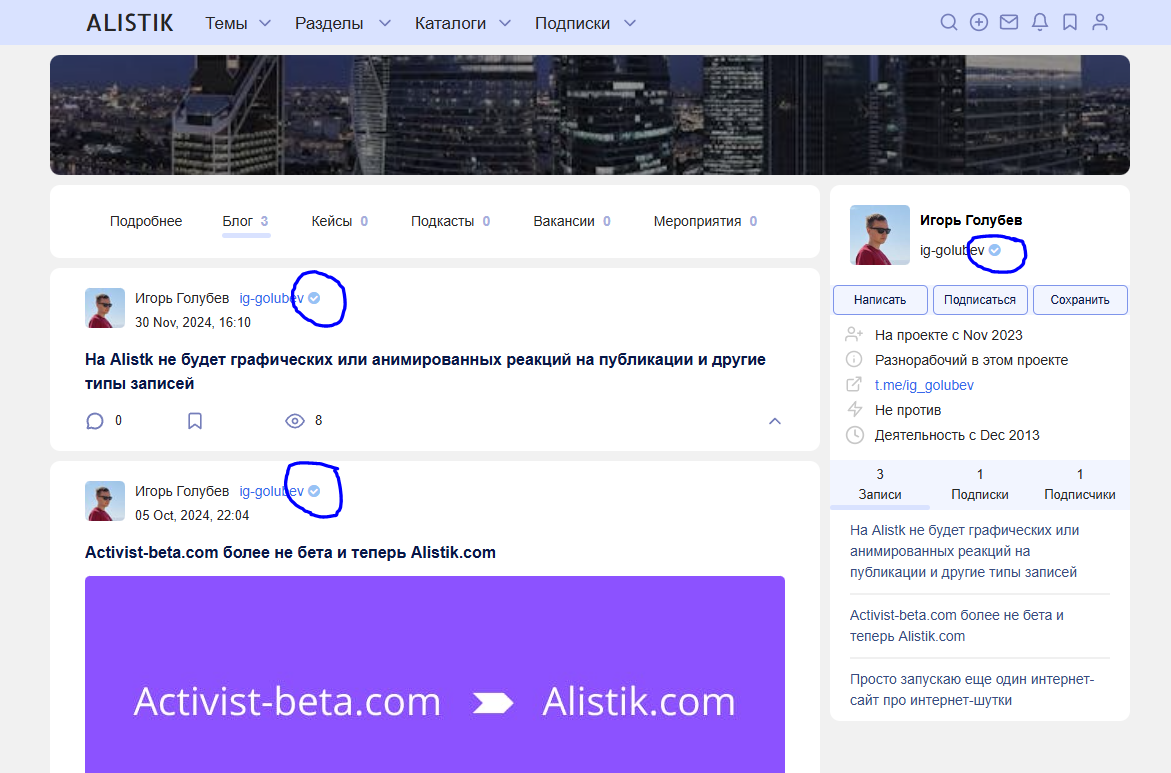Open the t.me/ig_golubev link

coord(924,385)
